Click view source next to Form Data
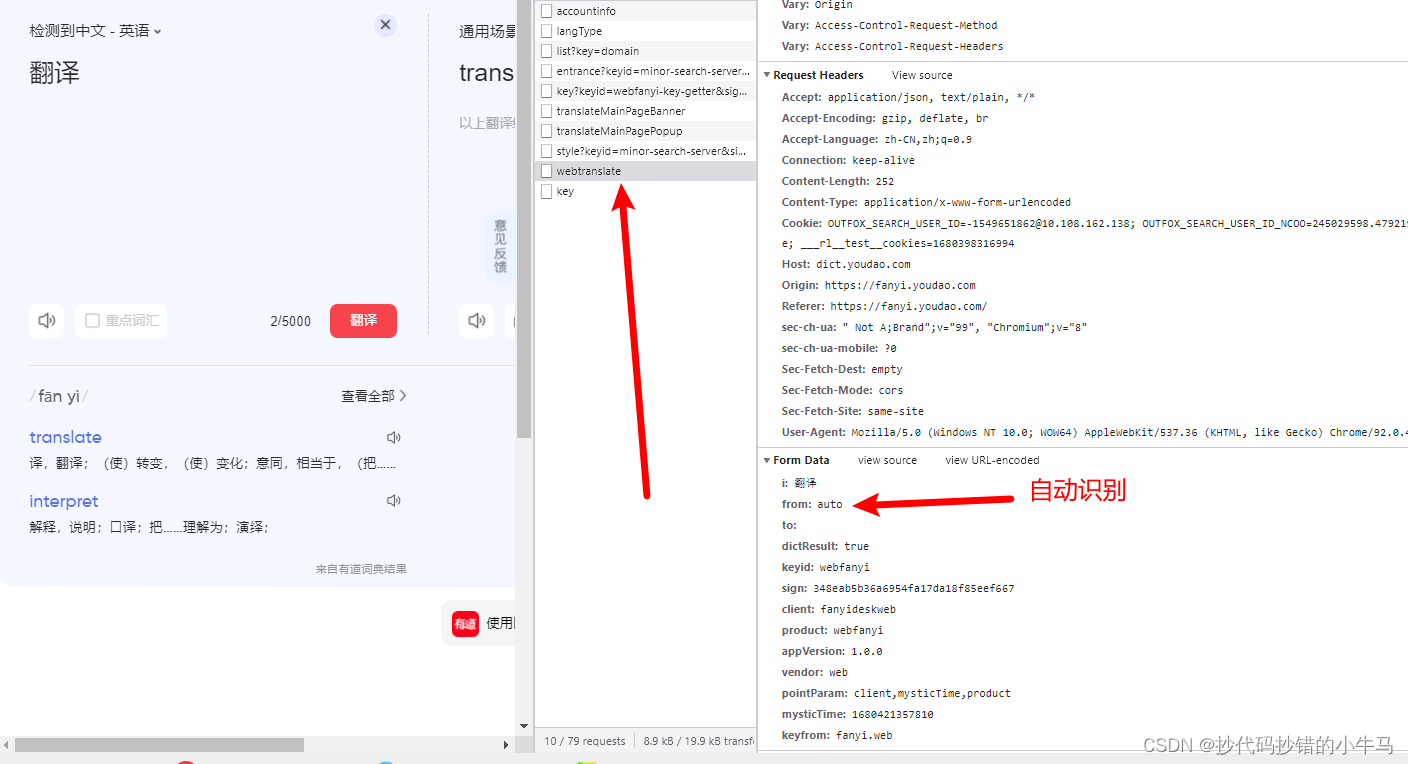Screen dimensions: 1408x764 point(887,460)
